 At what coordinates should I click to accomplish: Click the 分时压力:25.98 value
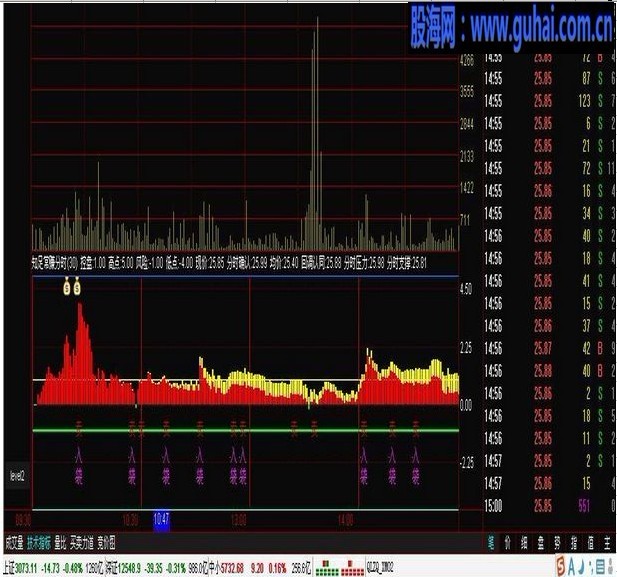click(364, 263)
